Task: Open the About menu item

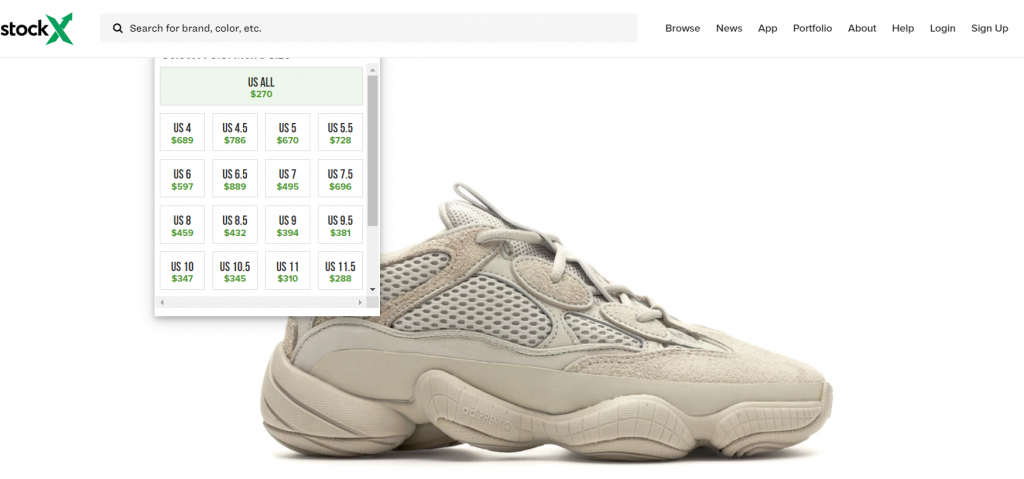Action: [x=862, y=28]
